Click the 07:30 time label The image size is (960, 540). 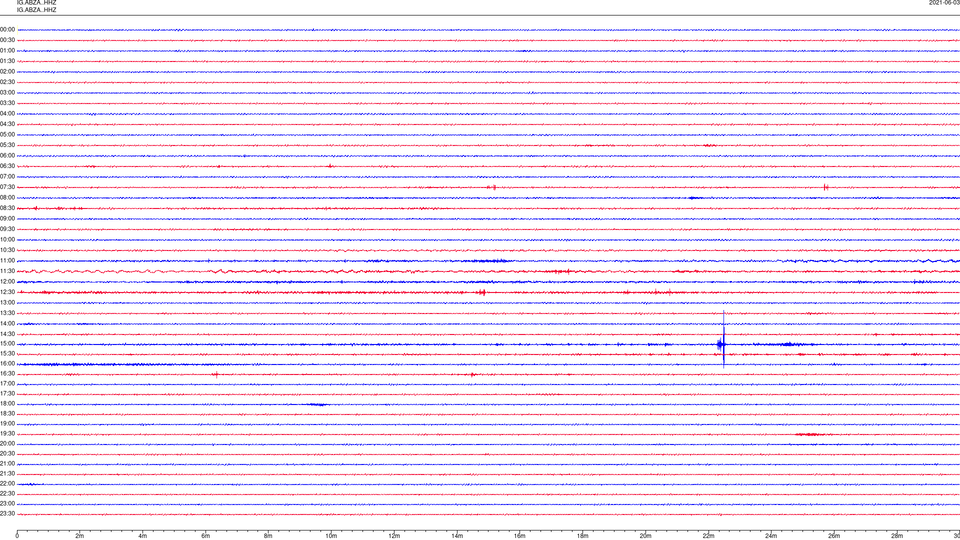[7, 187]
